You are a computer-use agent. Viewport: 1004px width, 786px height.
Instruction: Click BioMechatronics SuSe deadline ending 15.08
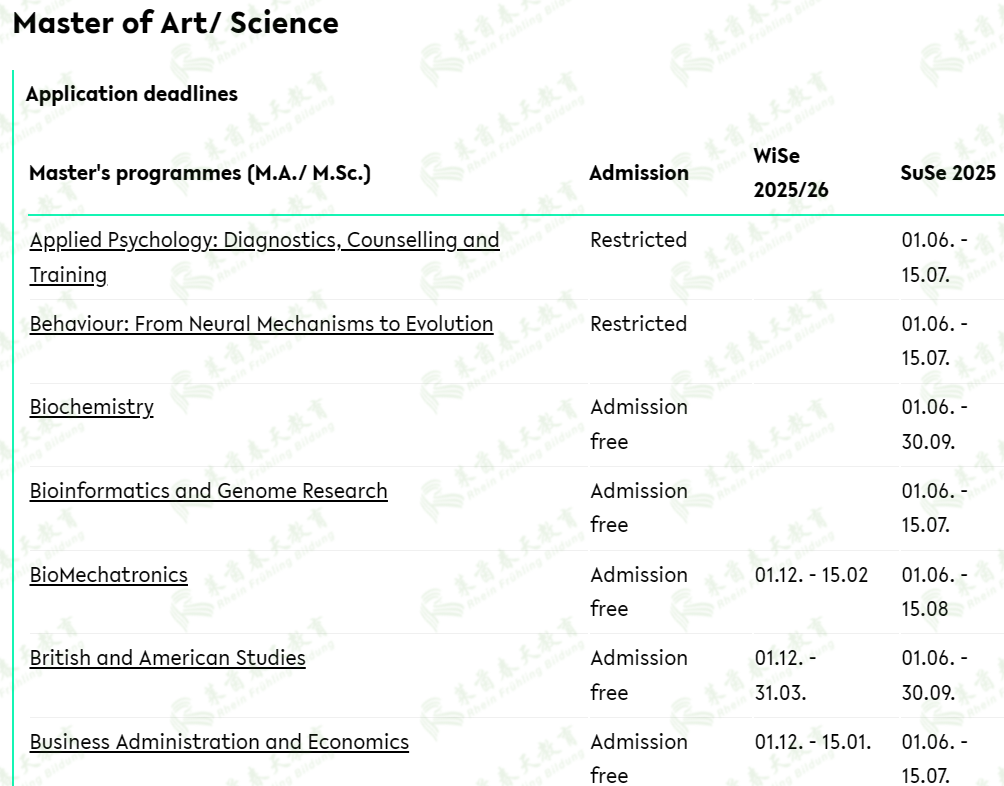[x=935, y=591]
